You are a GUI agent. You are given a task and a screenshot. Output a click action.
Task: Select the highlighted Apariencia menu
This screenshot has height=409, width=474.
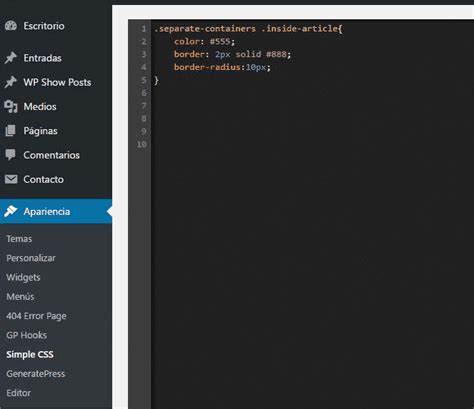pos(56,211)
